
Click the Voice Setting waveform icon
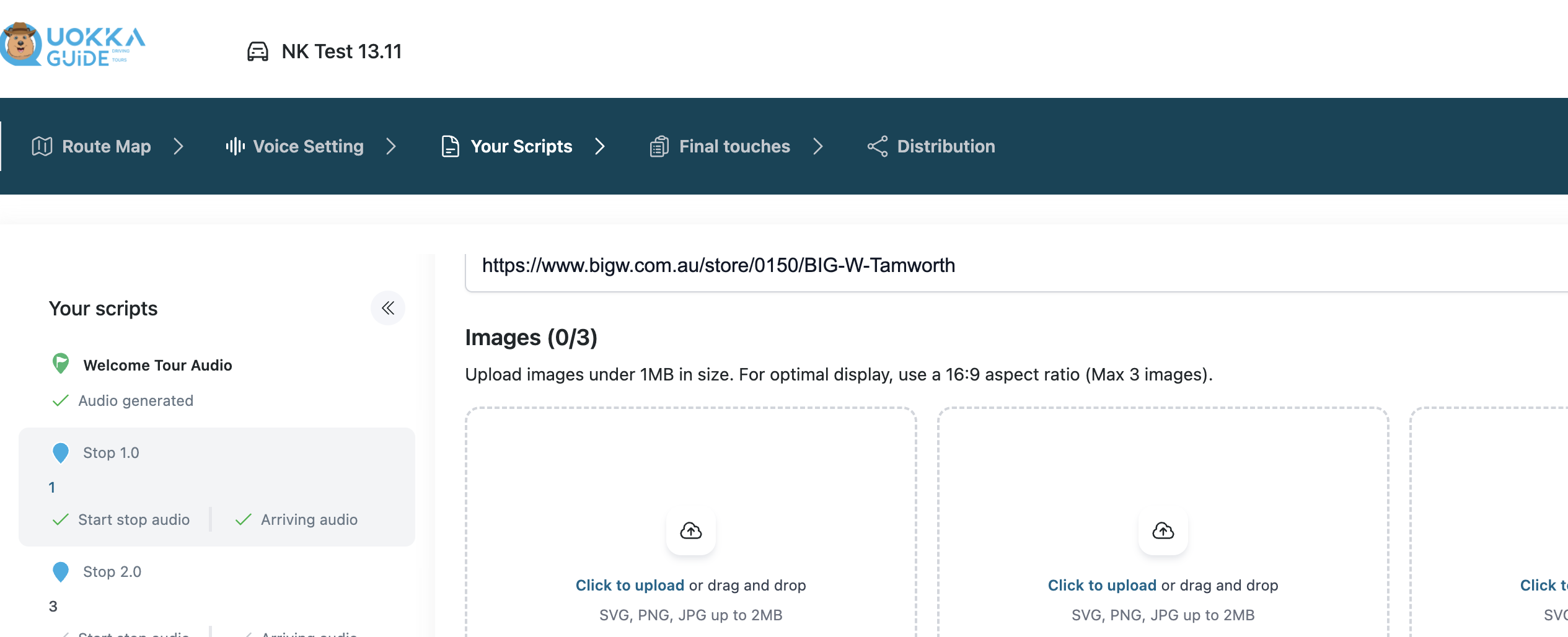pyautogui.click(x=235, y=146)
